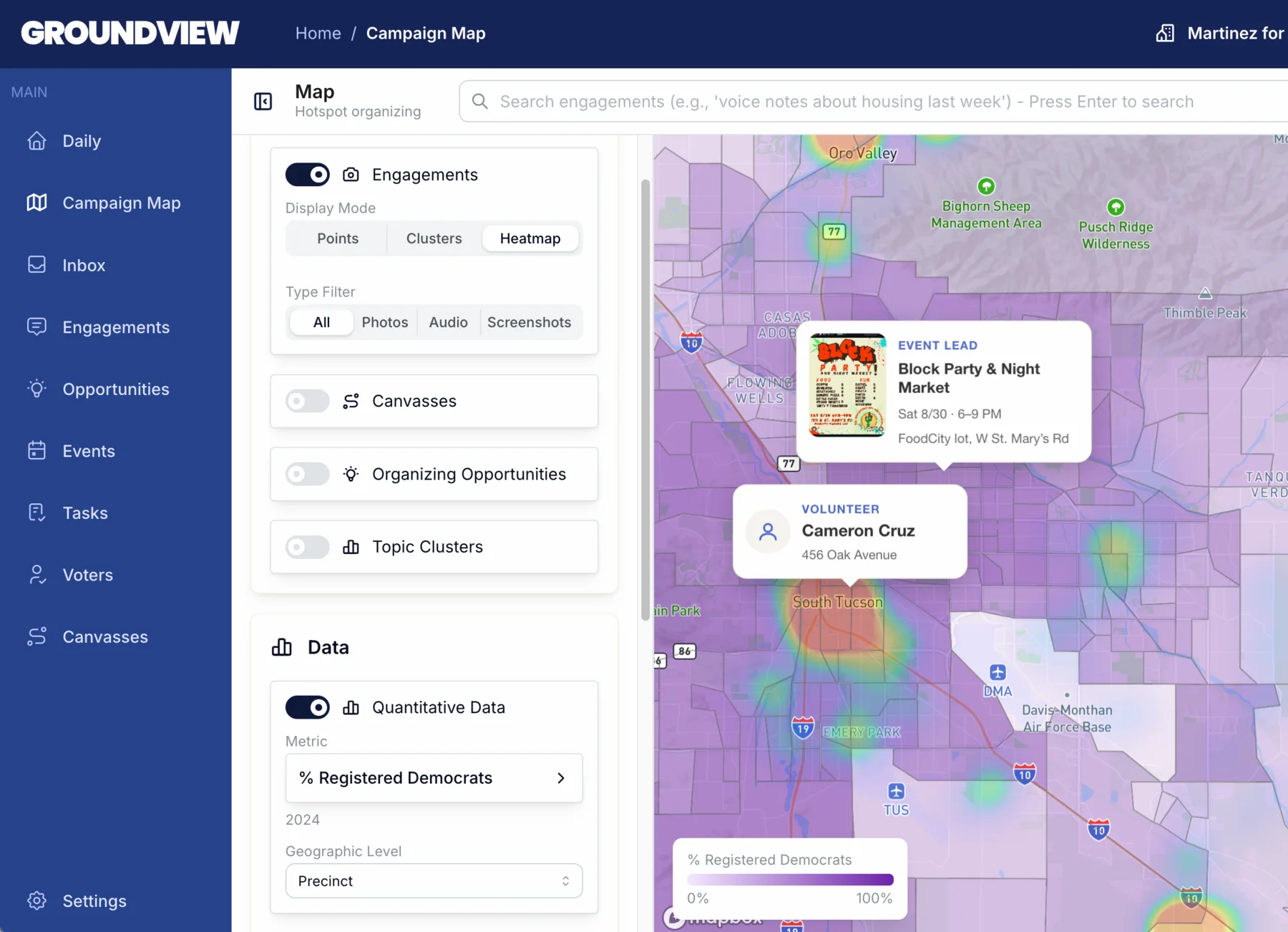The height and width of the screenshot is (932, 1288).
Task: Open the Precinct geographic level dropdown
Action: (x=434, y=881)
